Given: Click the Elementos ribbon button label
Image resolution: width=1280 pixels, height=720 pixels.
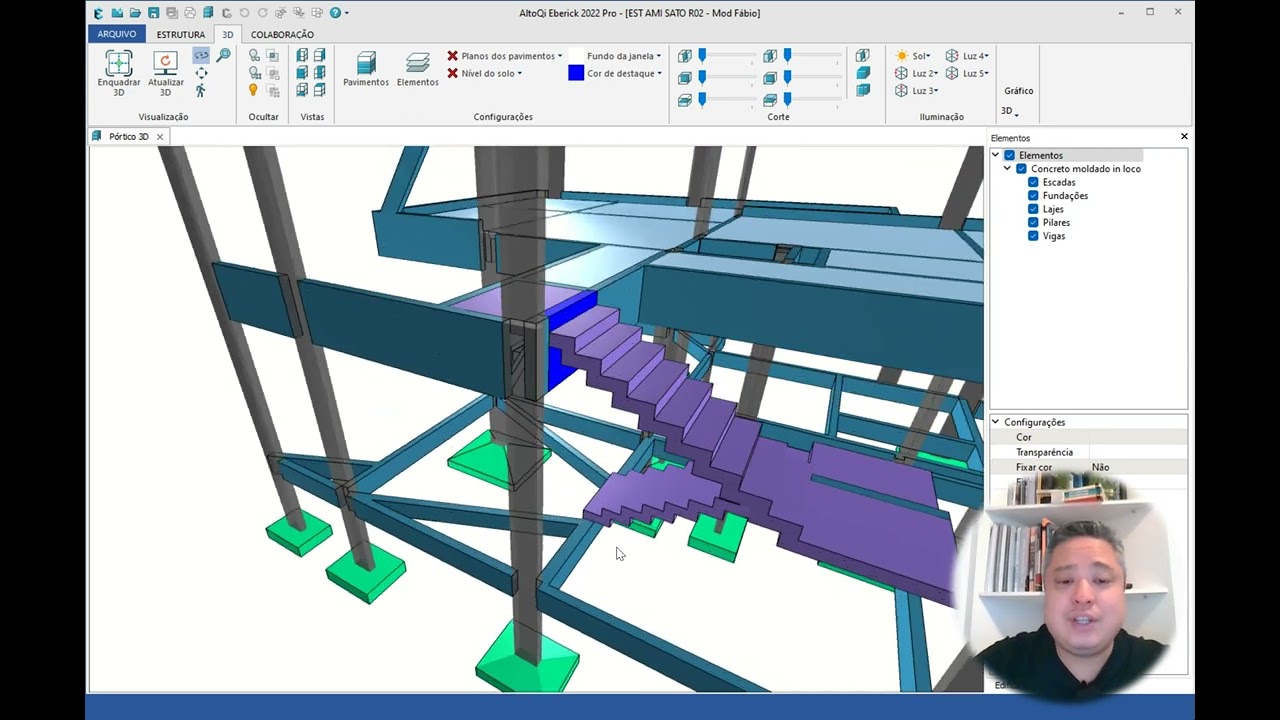Looking at the screenshot, I should pyautogui.click(x=417, y=82).
